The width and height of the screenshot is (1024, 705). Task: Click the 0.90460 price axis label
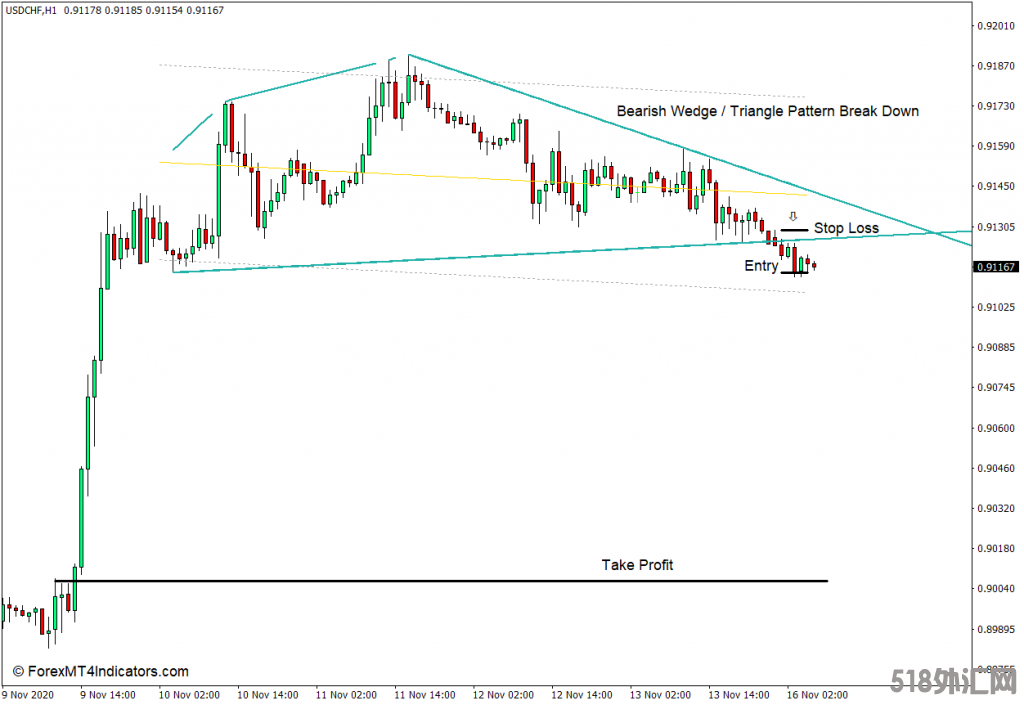tap(996, 468)
